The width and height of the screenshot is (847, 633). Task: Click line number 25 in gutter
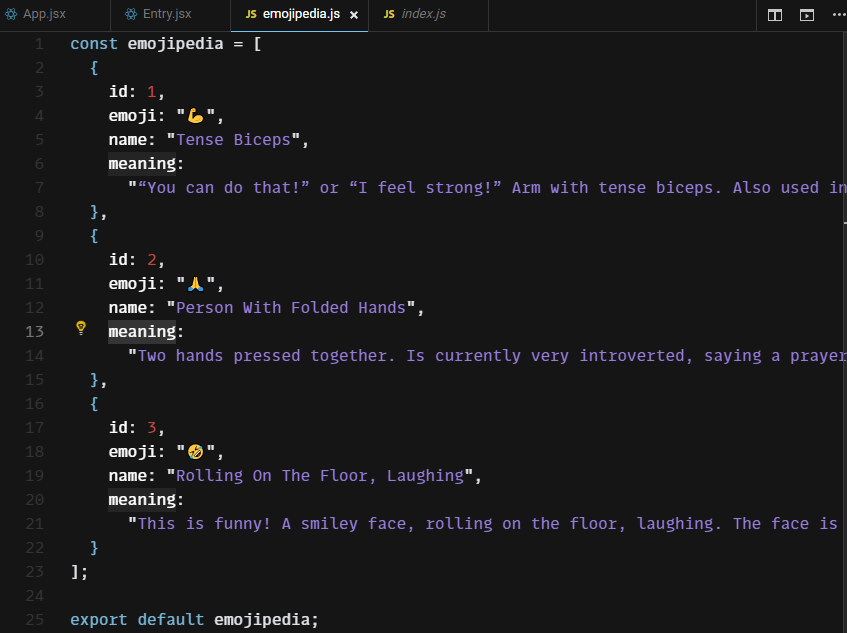coord(35,619)
